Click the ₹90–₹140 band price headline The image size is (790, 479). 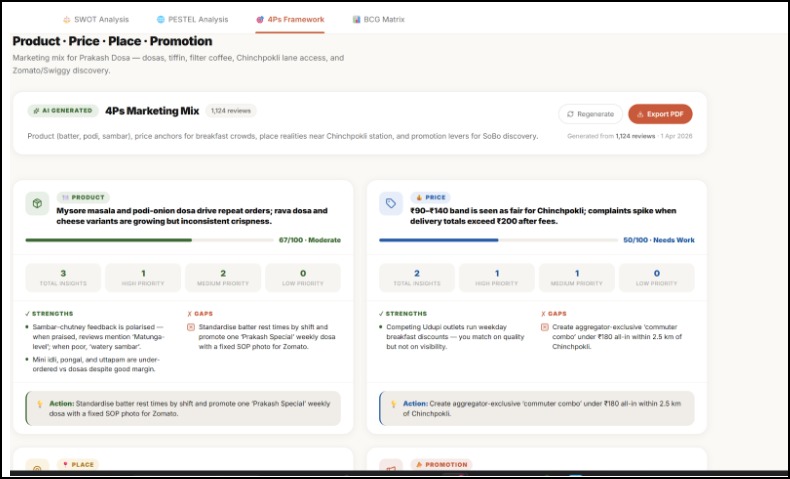point(543,216)
